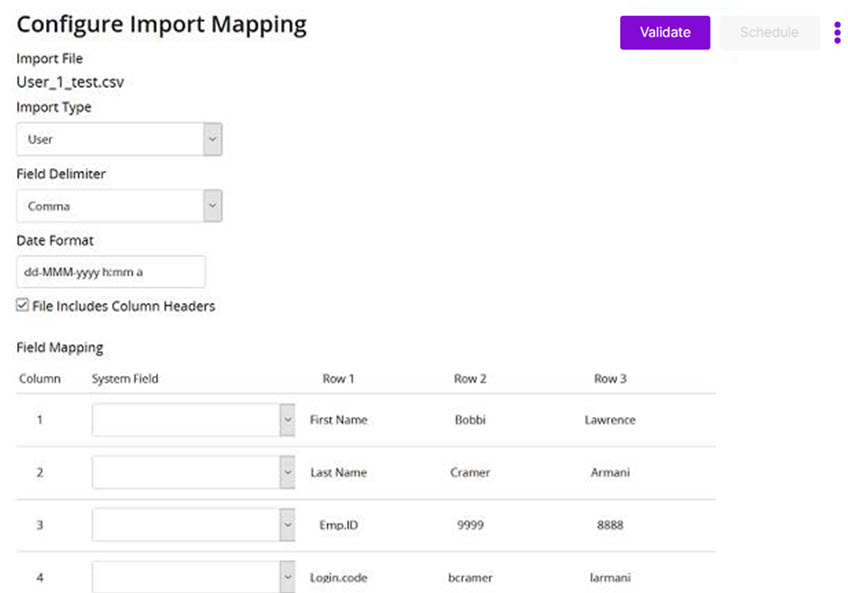Click the Configure Import Mapping heading

[162, 25]
